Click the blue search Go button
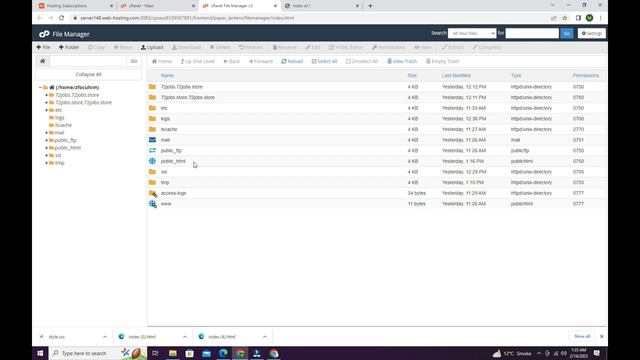Viewport: 640px width, 360px height. (567, 33)
